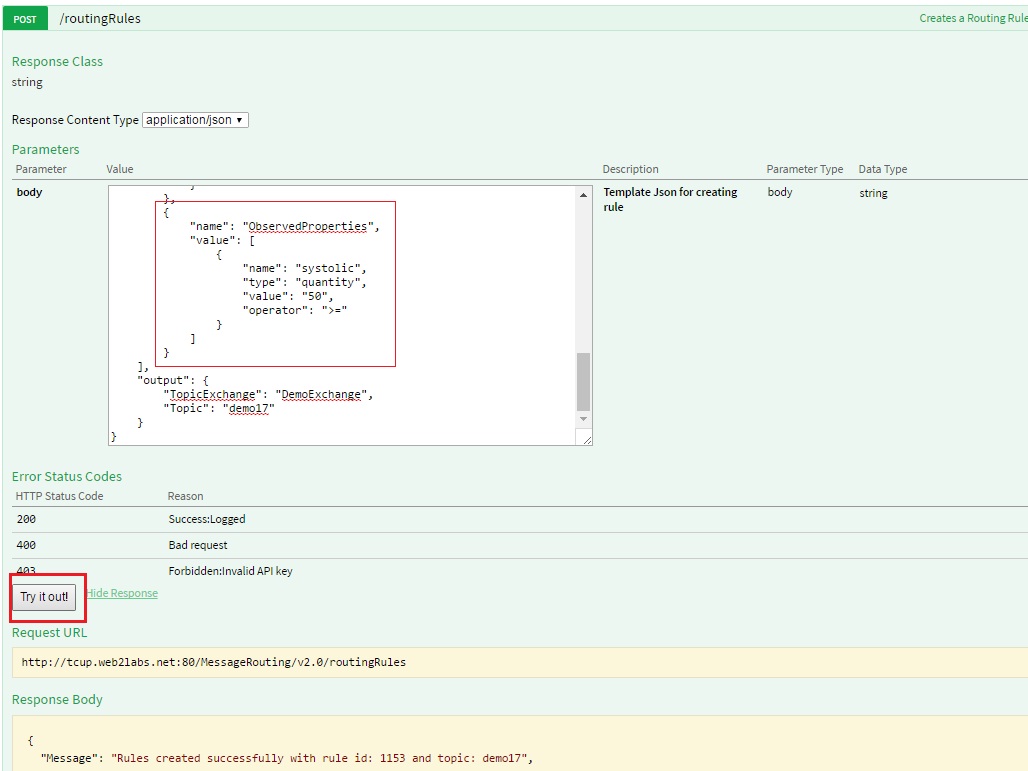Click the Data Type column header
This screenshot has width=1028, height=771.
[x=883, y=169]
